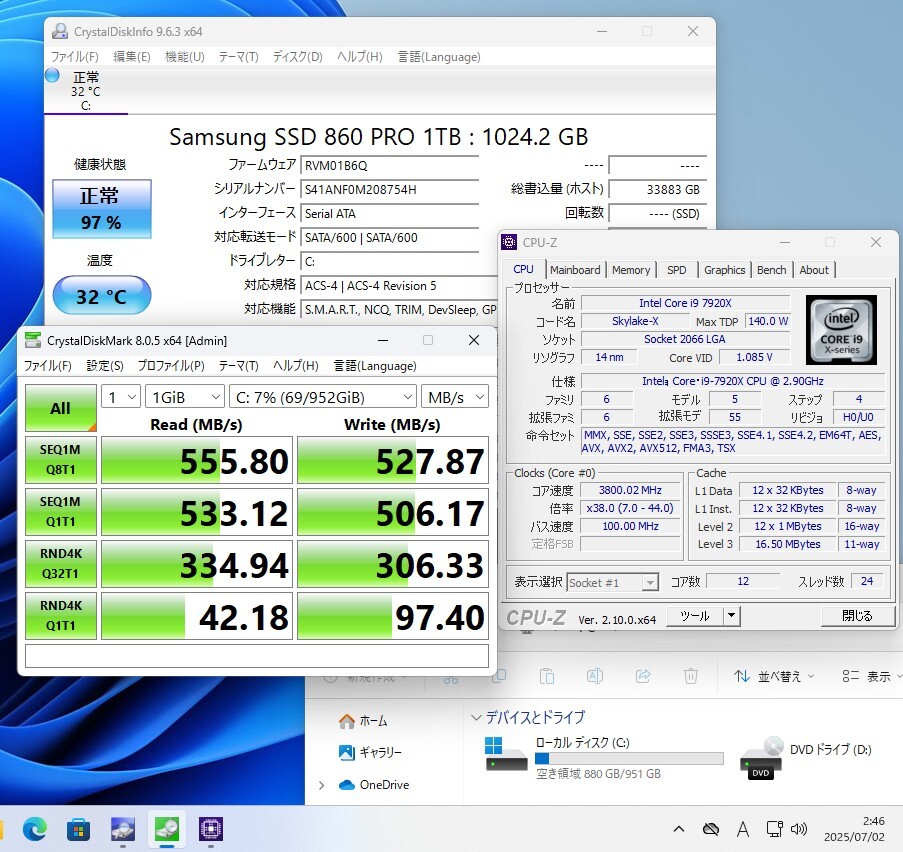Image resolution: width=903 pixels, height=852 pixels.
Task: Switch to the Graphics tab in CPU-Z
Action: pos(724,270)
